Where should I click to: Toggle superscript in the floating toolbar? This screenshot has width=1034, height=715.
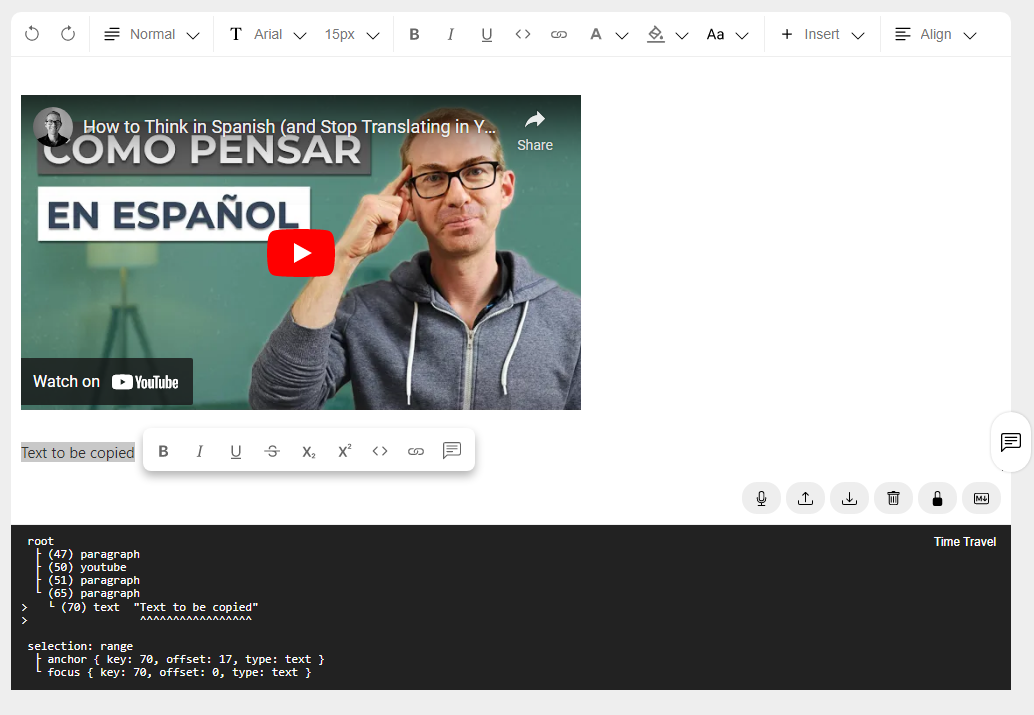coord(344,450)
